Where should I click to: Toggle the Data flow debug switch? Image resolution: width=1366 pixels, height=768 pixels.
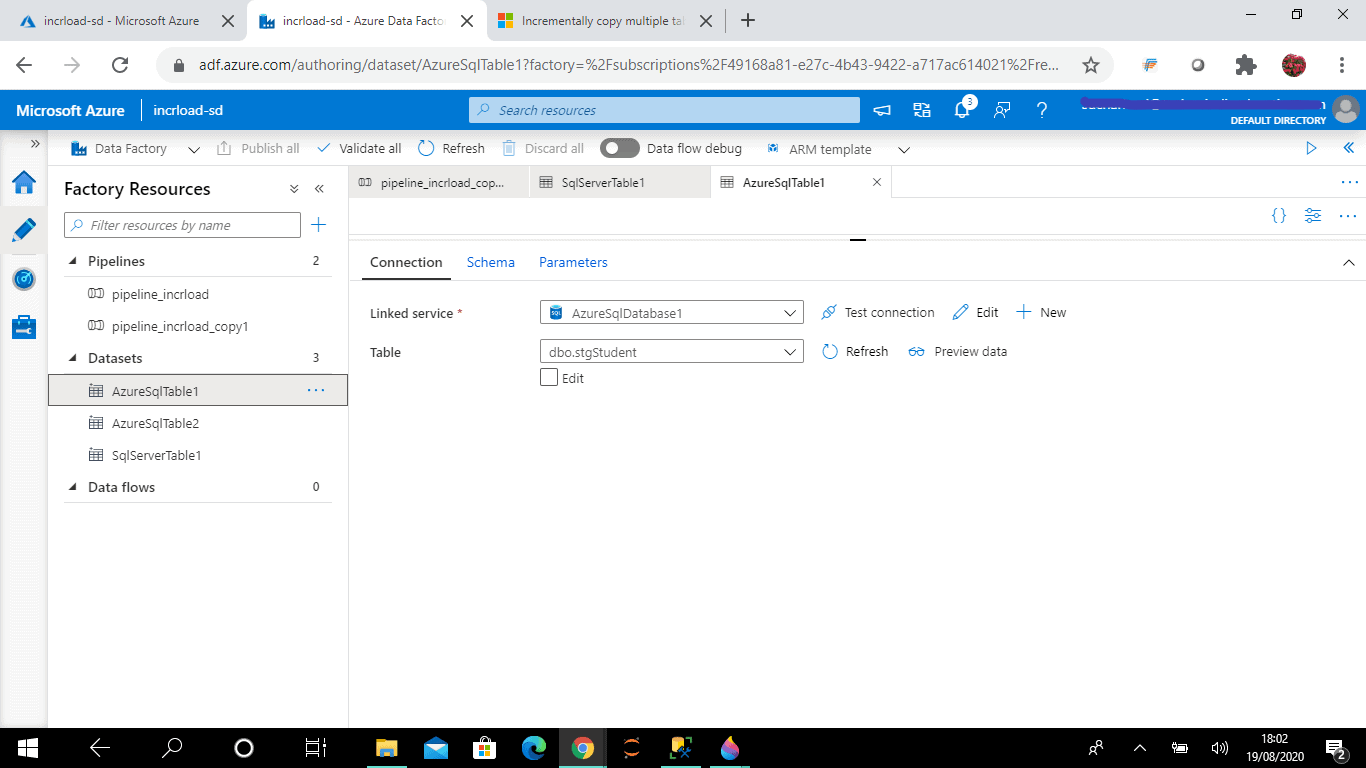coord(620,148)
